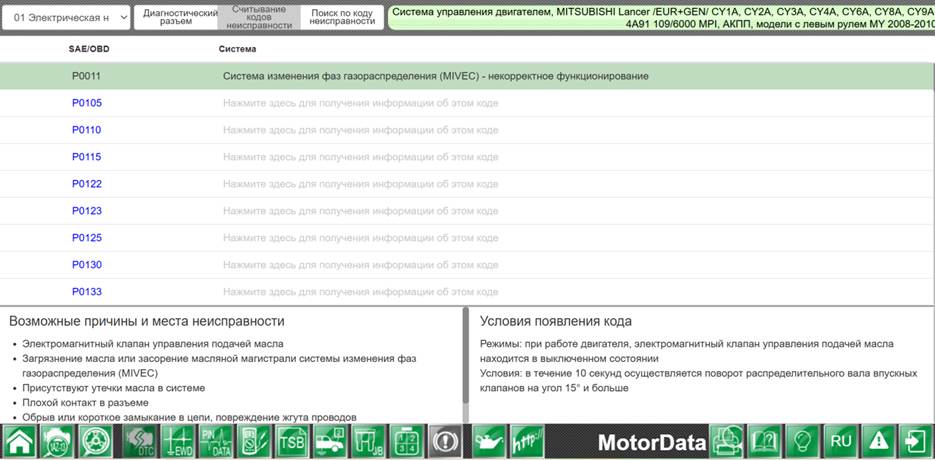
Task: Open the TSB bulletins icon
Action: [x=292, y=442]
